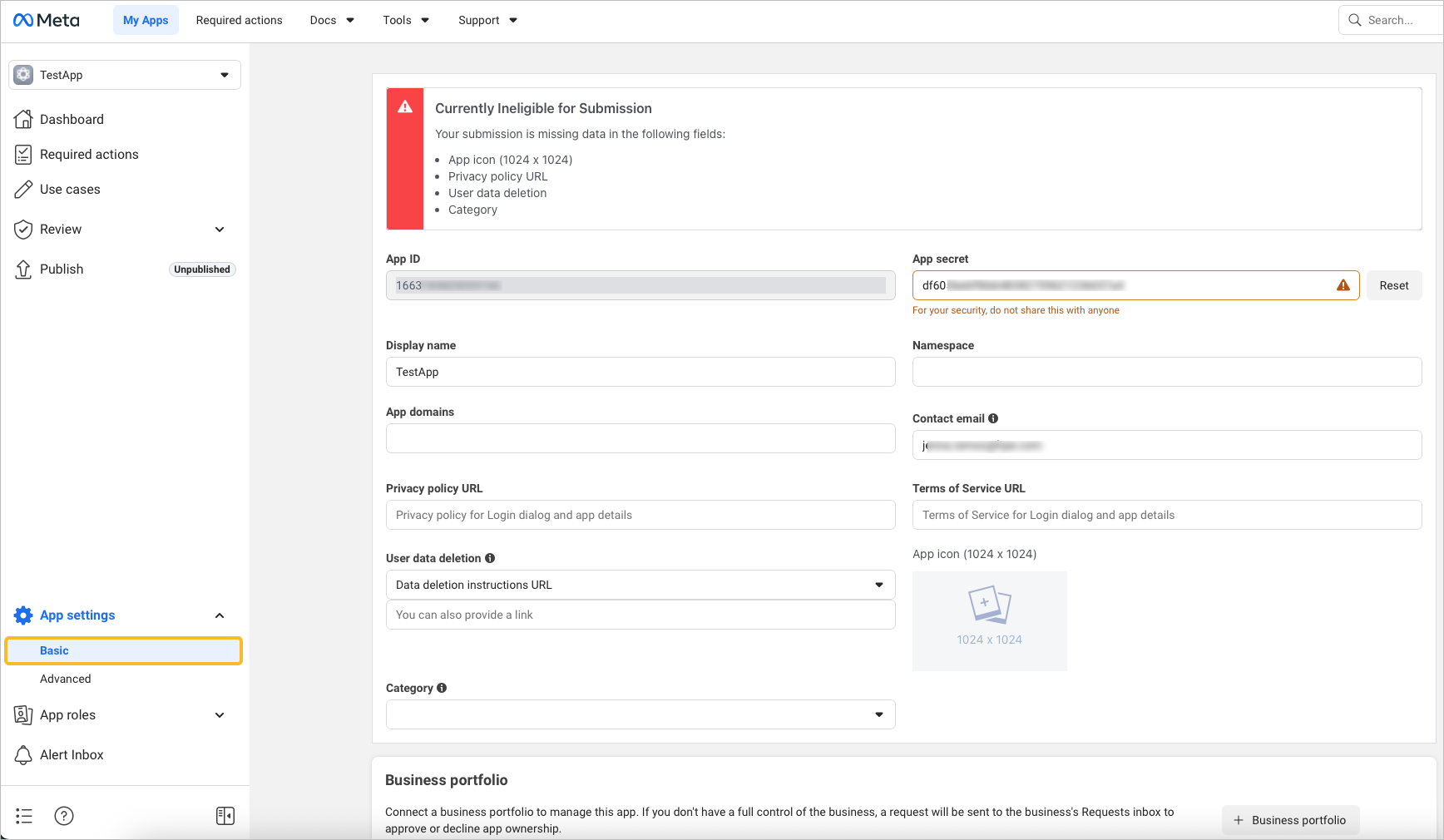Screen dimensions: 1444x840
Task: Click the list icon in sidebar footer
Action: [x=24, y=816]
